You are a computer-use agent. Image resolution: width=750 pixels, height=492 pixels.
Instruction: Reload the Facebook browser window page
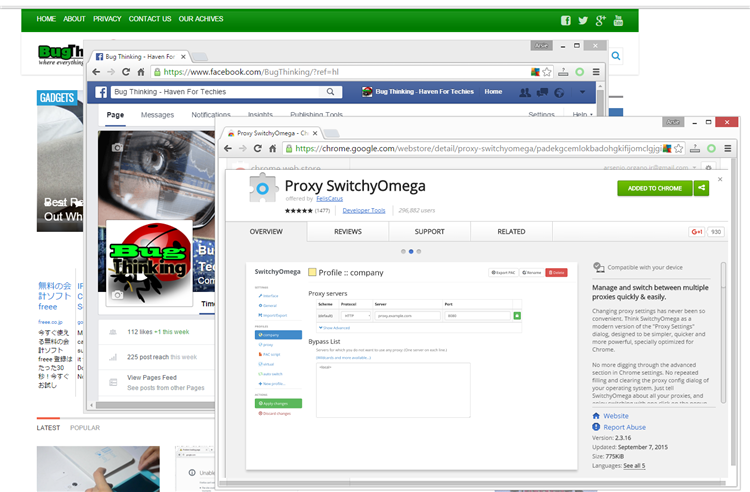[126, 72]
